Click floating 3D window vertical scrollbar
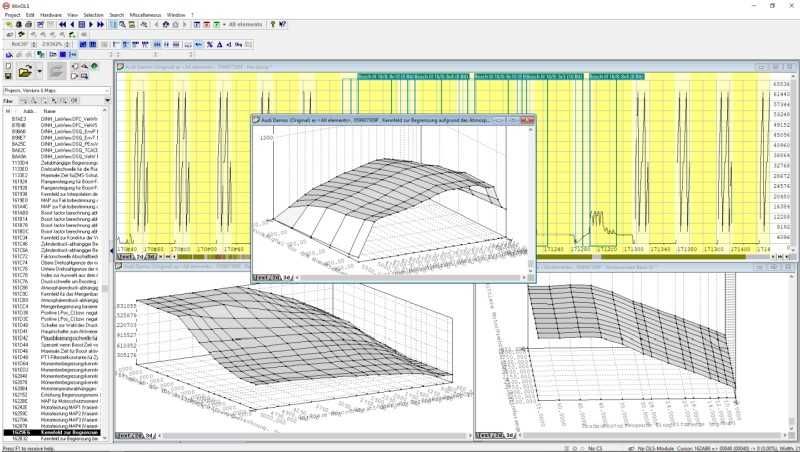This screenshot has width=800, height=452. coord(531,199)
